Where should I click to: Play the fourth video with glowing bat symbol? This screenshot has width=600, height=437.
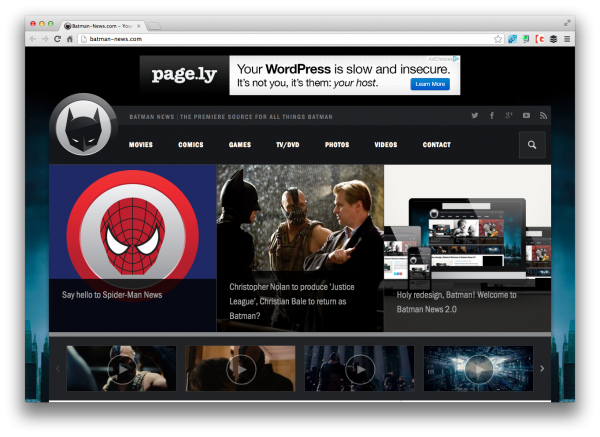tap(478, 369)
